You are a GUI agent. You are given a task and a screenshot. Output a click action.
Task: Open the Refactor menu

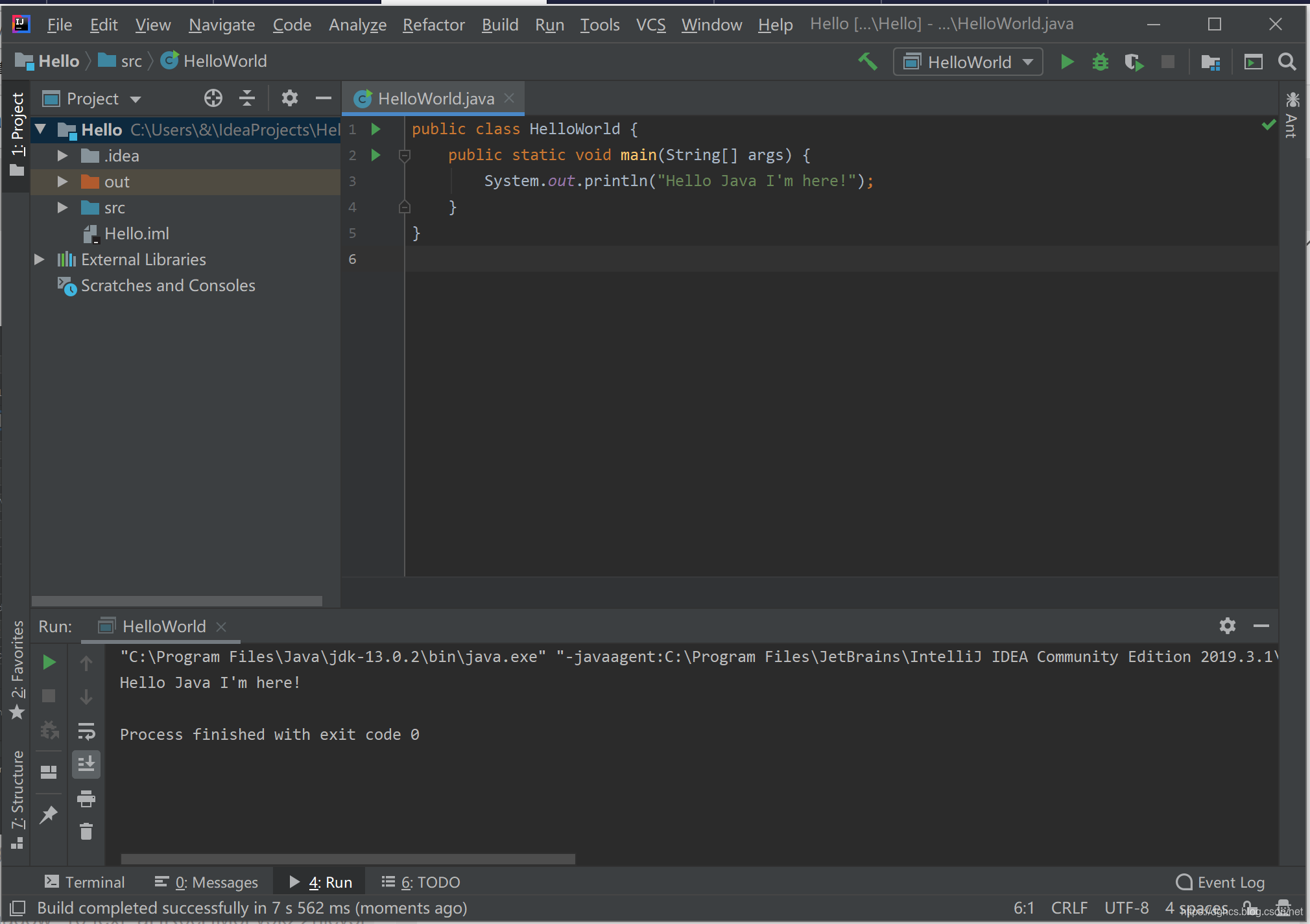pos(433,25)
